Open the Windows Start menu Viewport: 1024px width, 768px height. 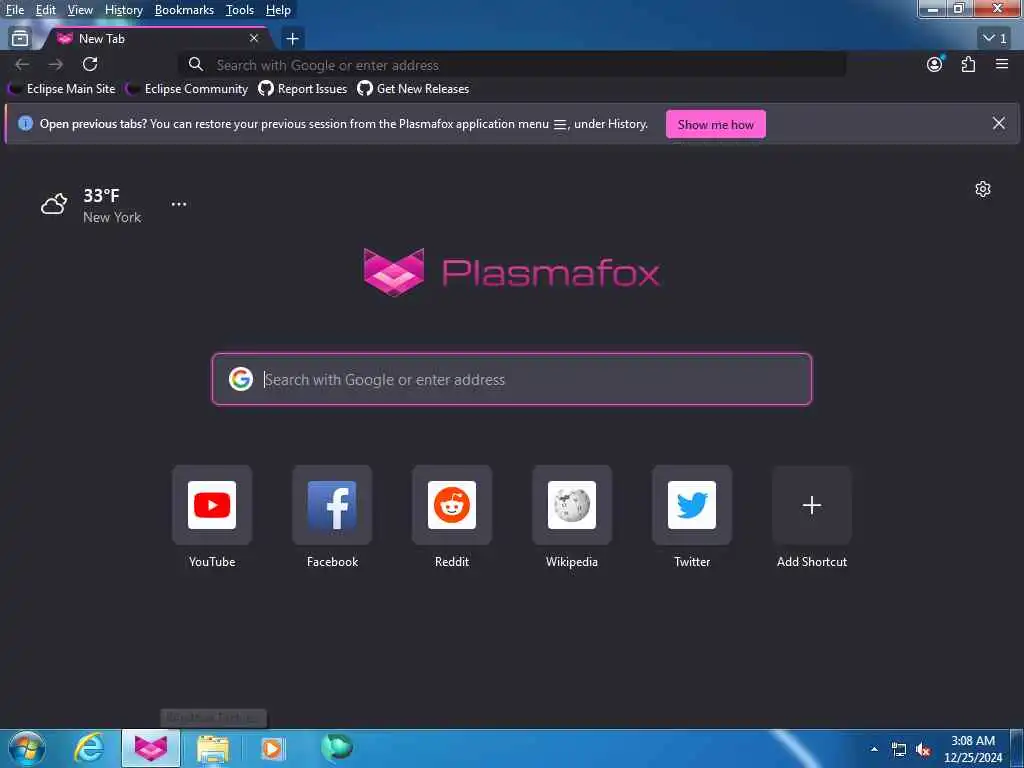[x=27, y=748]
